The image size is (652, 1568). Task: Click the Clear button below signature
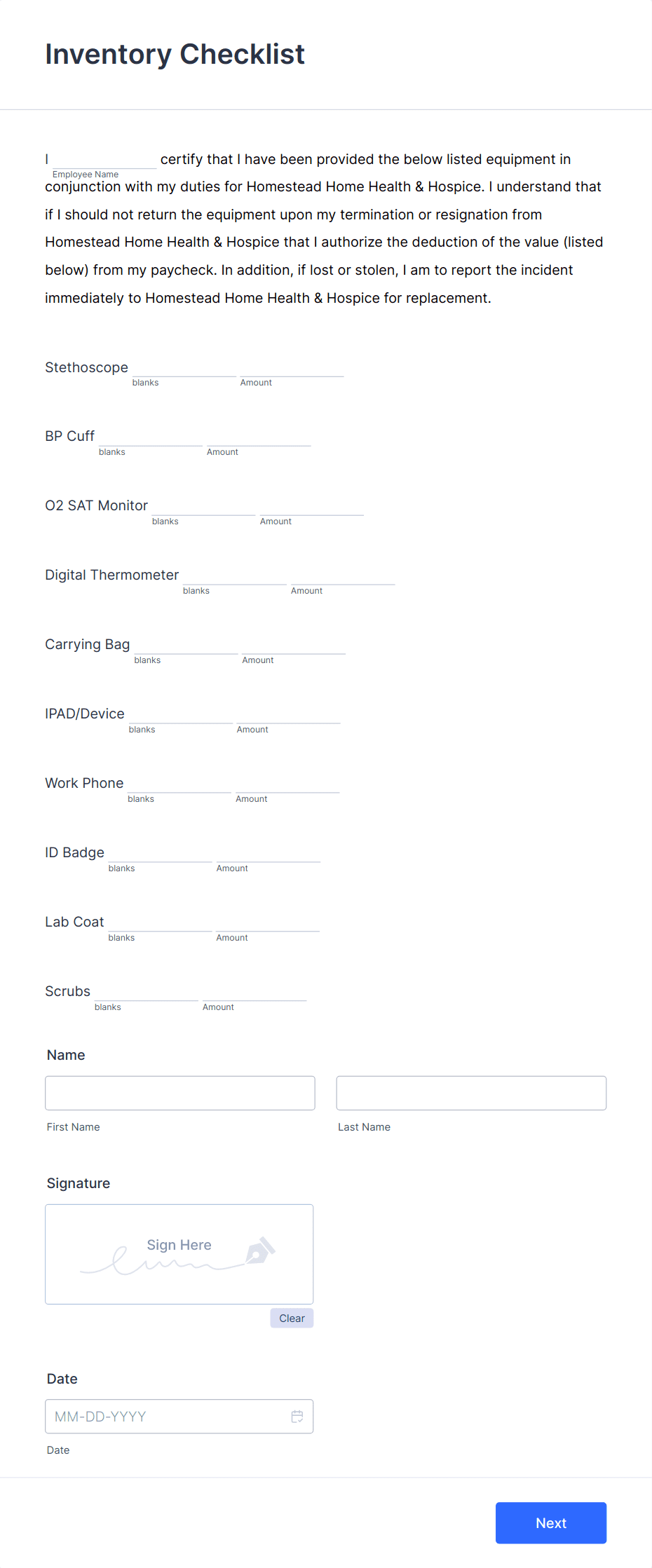[291, 1318]
